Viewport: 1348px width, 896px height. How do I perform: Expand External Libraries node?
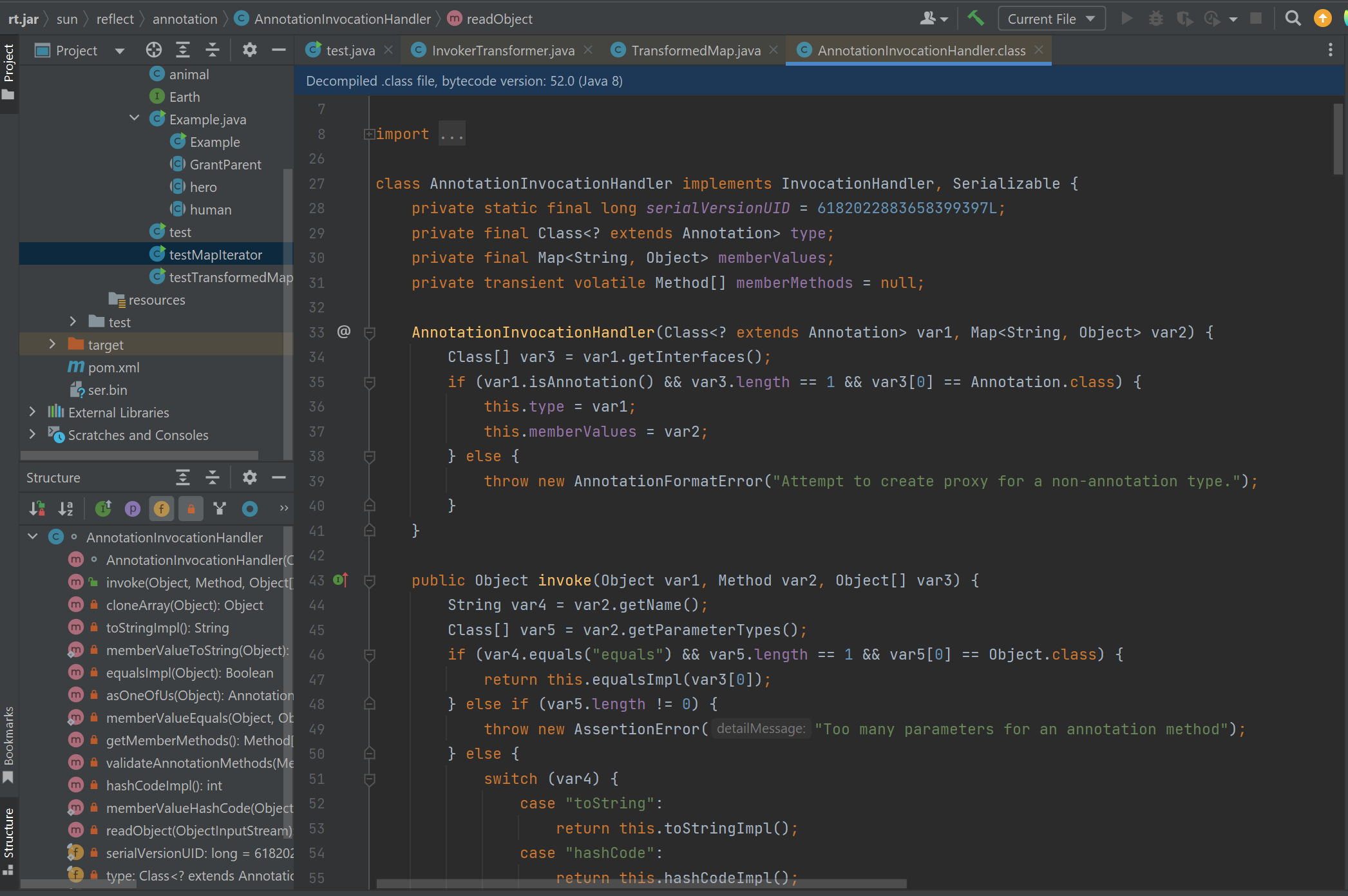click(32, 412)
